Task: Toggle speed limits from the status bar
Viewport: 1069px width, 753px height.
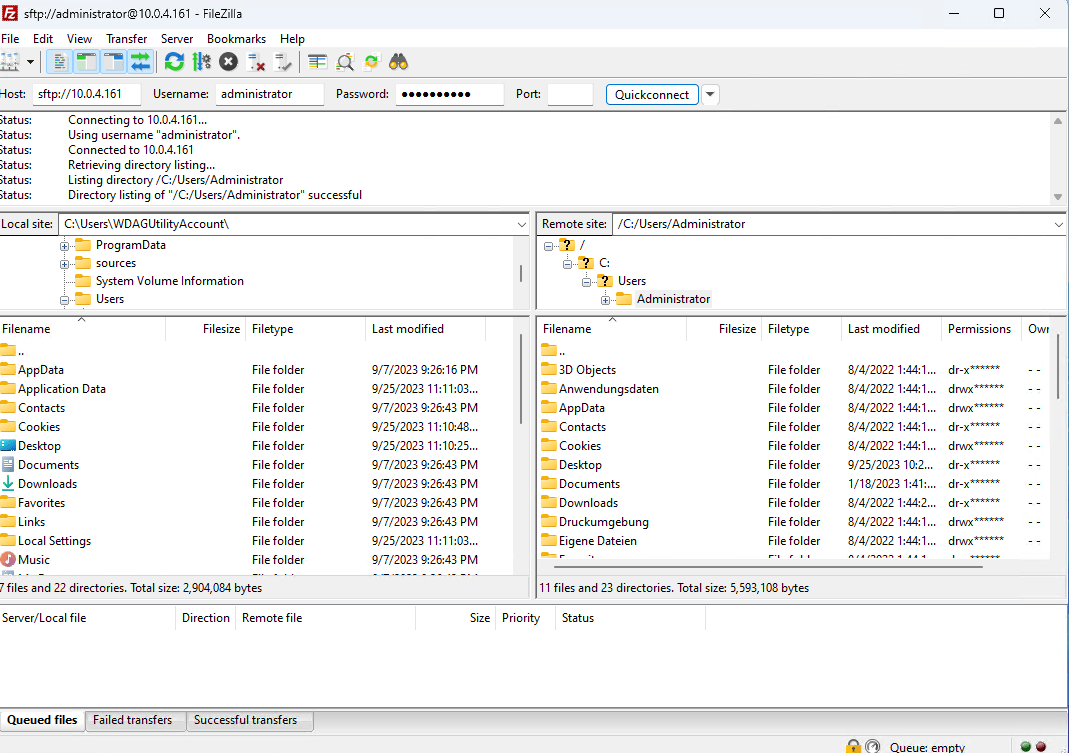Action: coord(872,746)
